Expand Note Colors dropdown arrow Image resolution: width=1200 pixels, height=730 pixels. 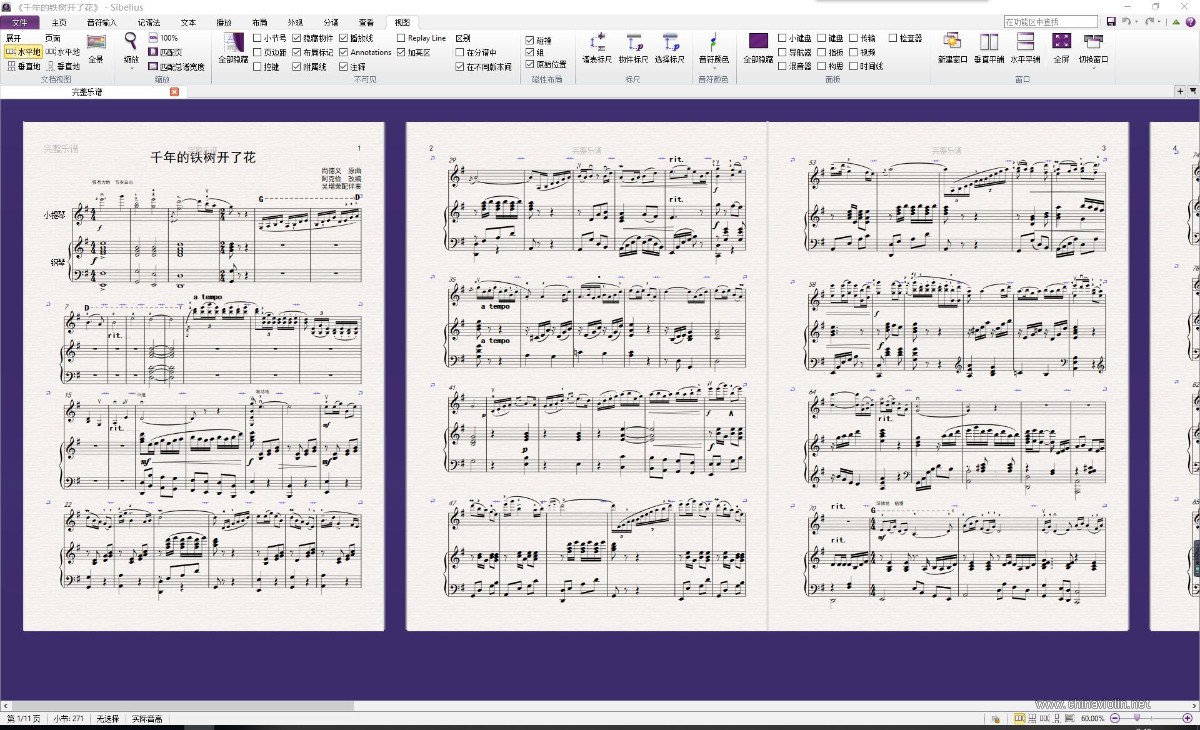pyautogui.click(x=713, y=68)
